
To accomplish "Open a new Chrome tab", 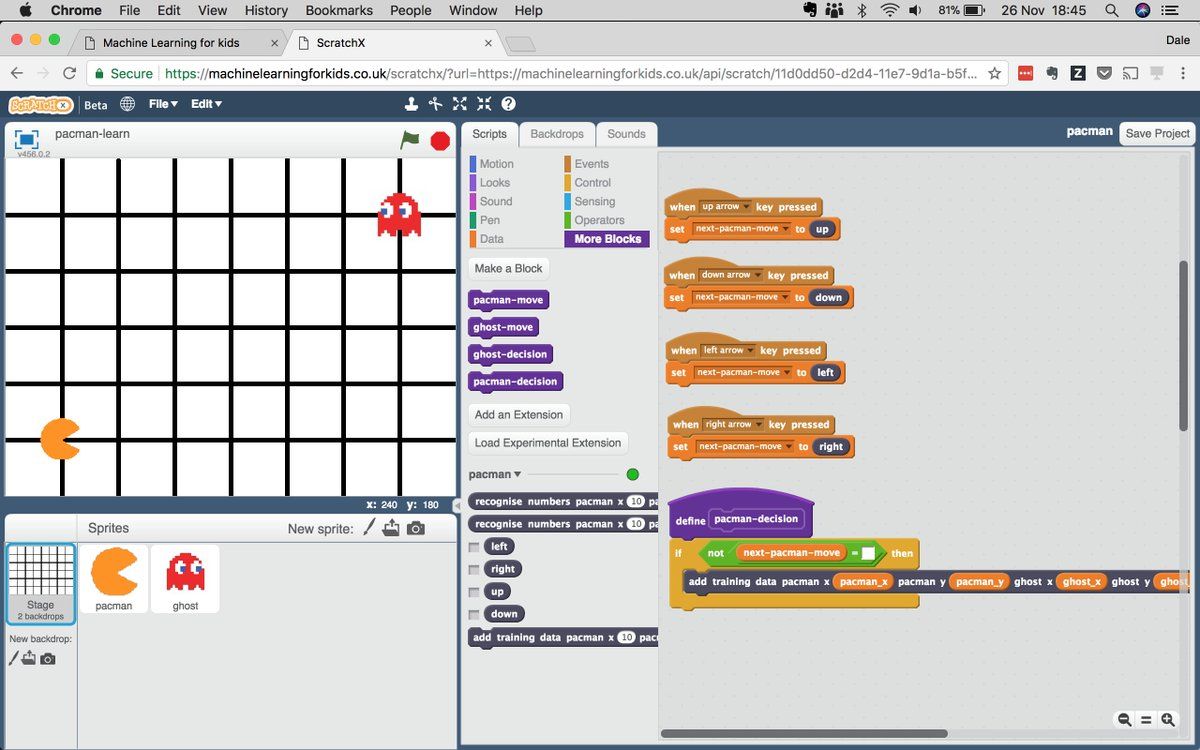I will [x=520, y=44].
